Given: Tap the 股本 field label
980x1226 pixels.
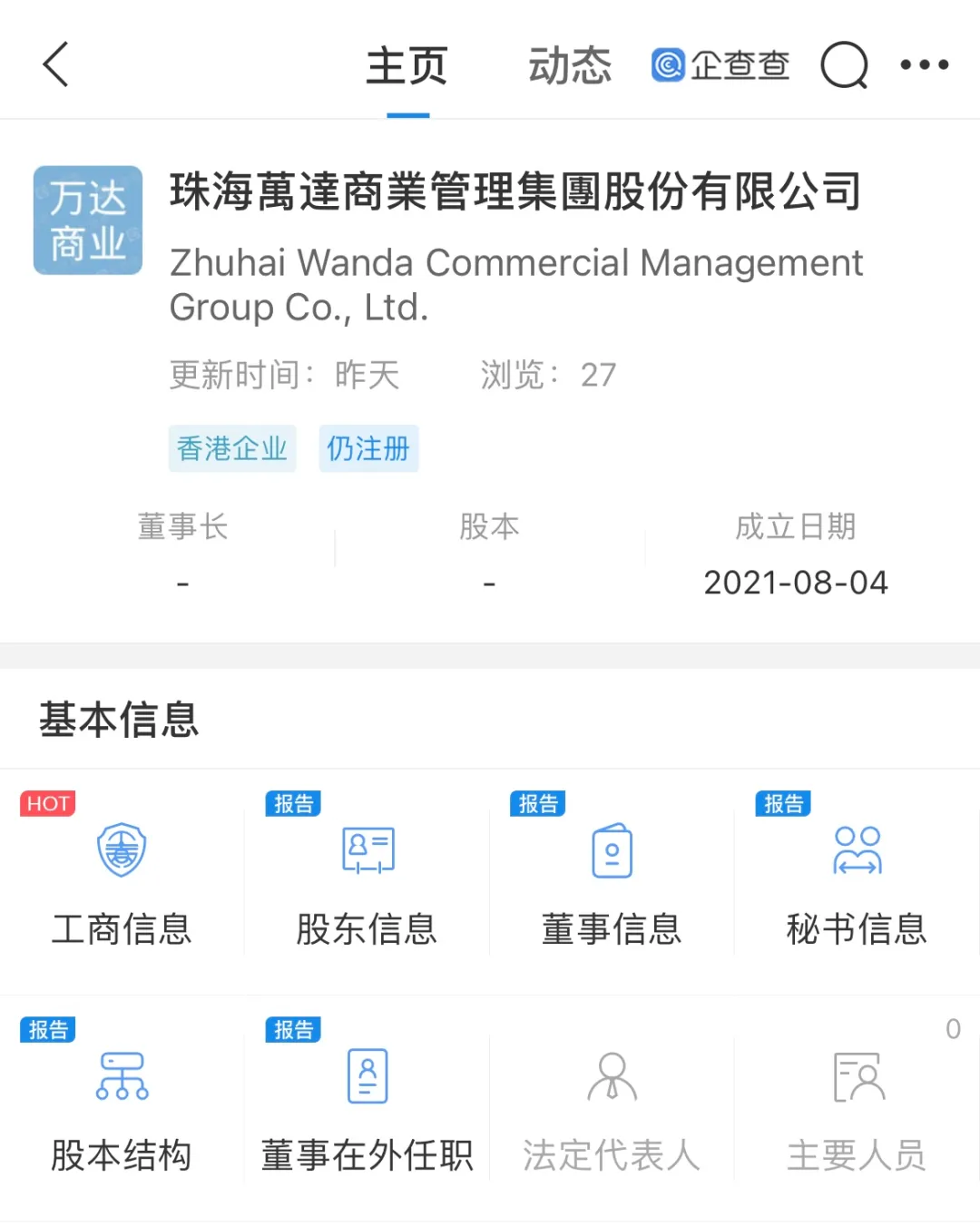Looking at the screenshot, I should (x=490, y=526).
